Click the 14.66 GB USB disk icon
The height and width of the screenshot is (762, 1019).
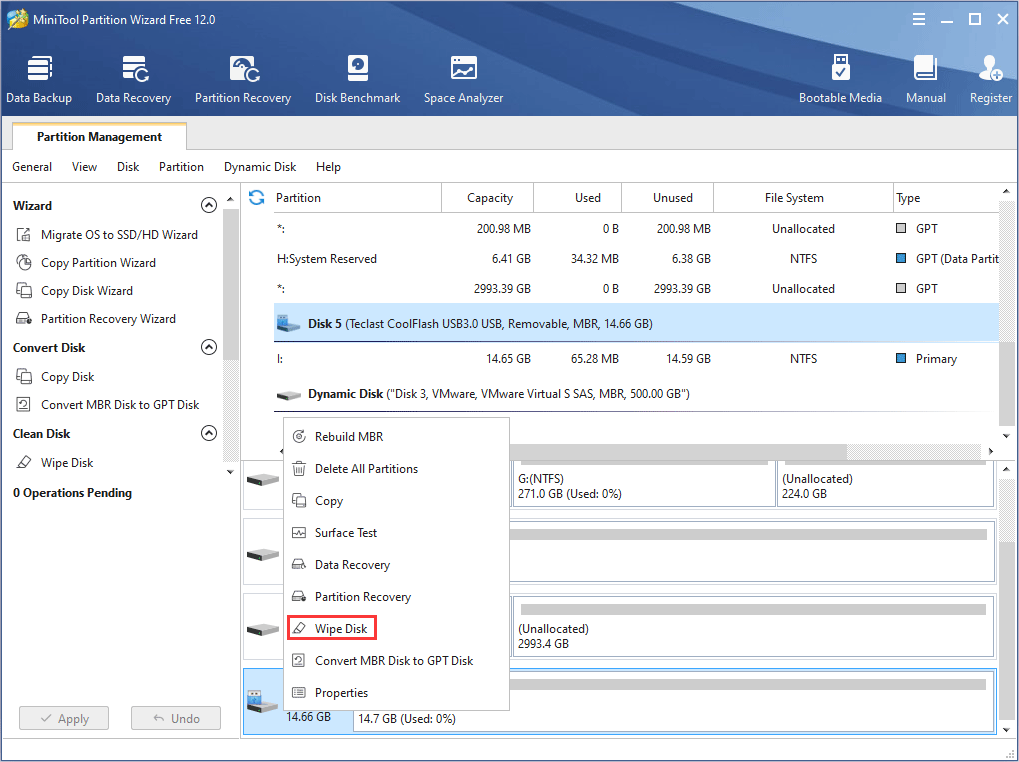263,700
